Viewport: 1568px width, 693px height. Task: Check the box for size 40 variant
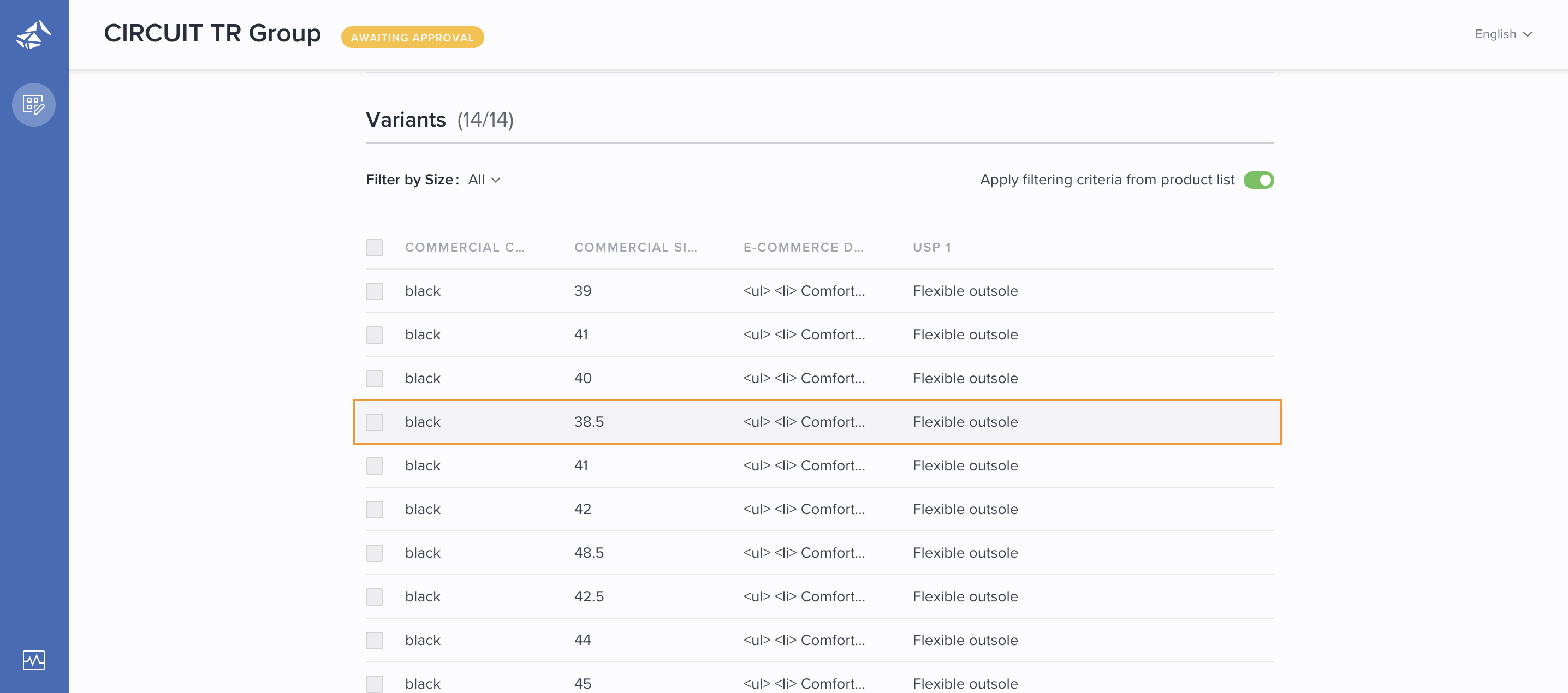pos(375,379)
